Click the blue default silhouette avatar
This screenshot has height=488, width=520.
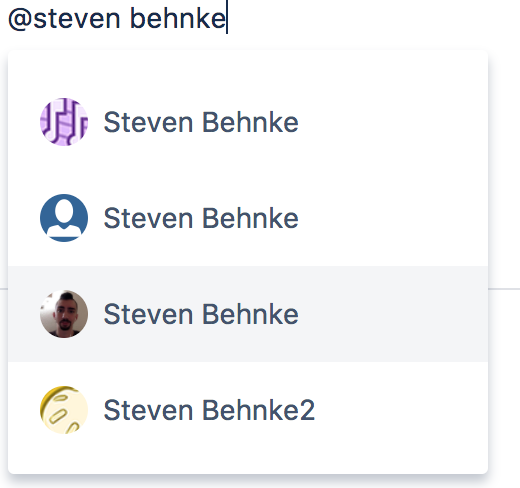tap(64, 218)
